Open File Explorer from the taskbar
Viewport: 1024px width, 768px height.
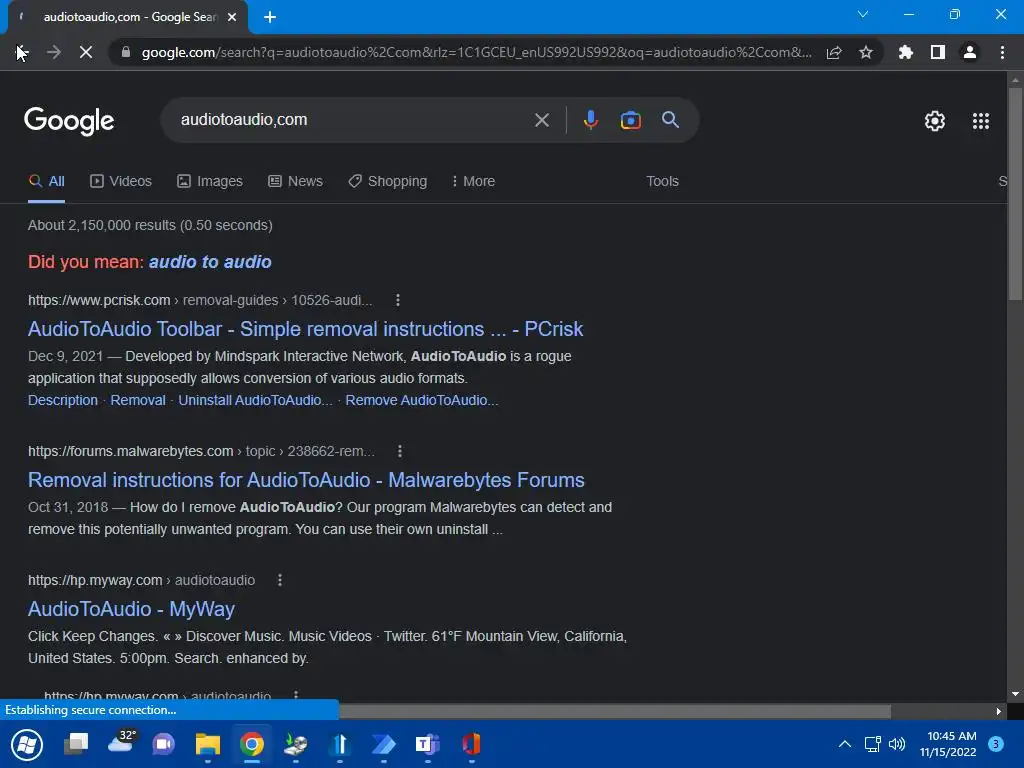pyautogui.click(x=208, y=744)
